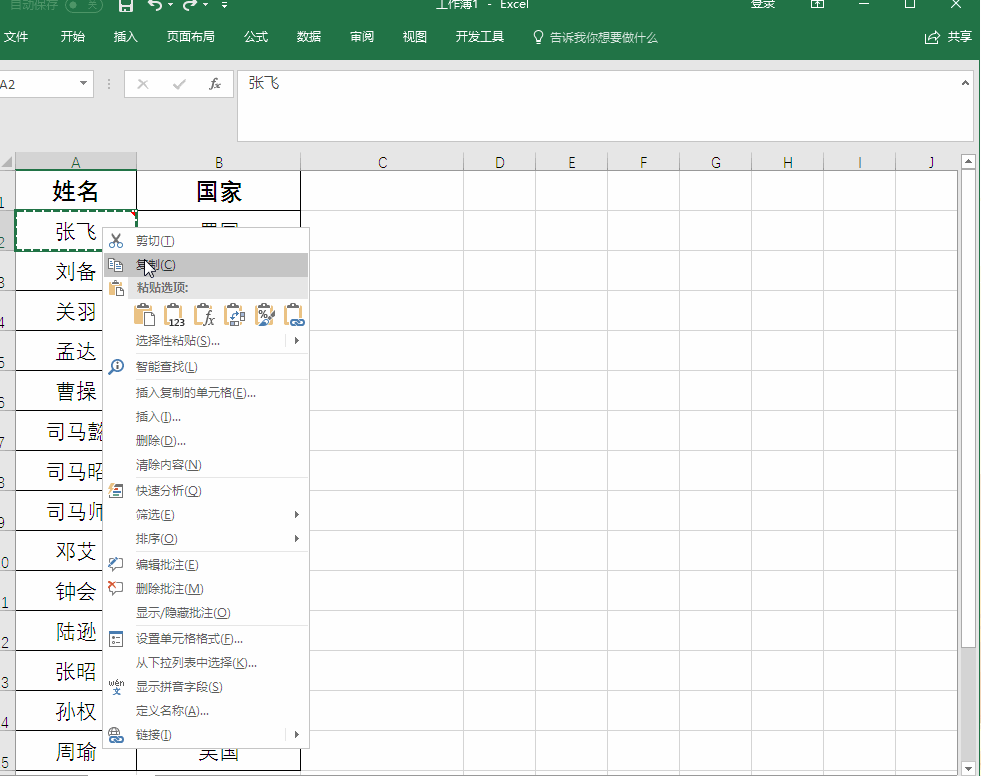
Task: Click the Link globe icon
Action: (x=116, y=735)
